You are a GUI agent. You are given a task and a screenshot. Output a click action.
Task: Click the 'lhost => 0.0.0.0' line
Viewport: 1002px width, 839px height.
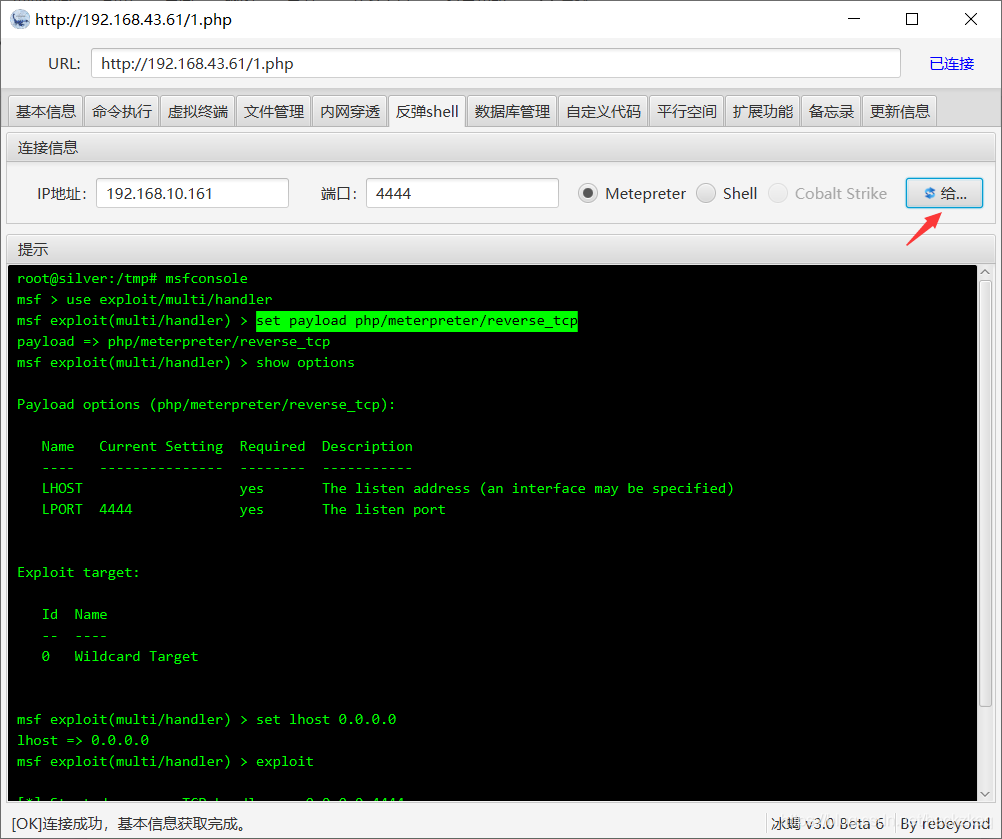click(x=83, y=741)
